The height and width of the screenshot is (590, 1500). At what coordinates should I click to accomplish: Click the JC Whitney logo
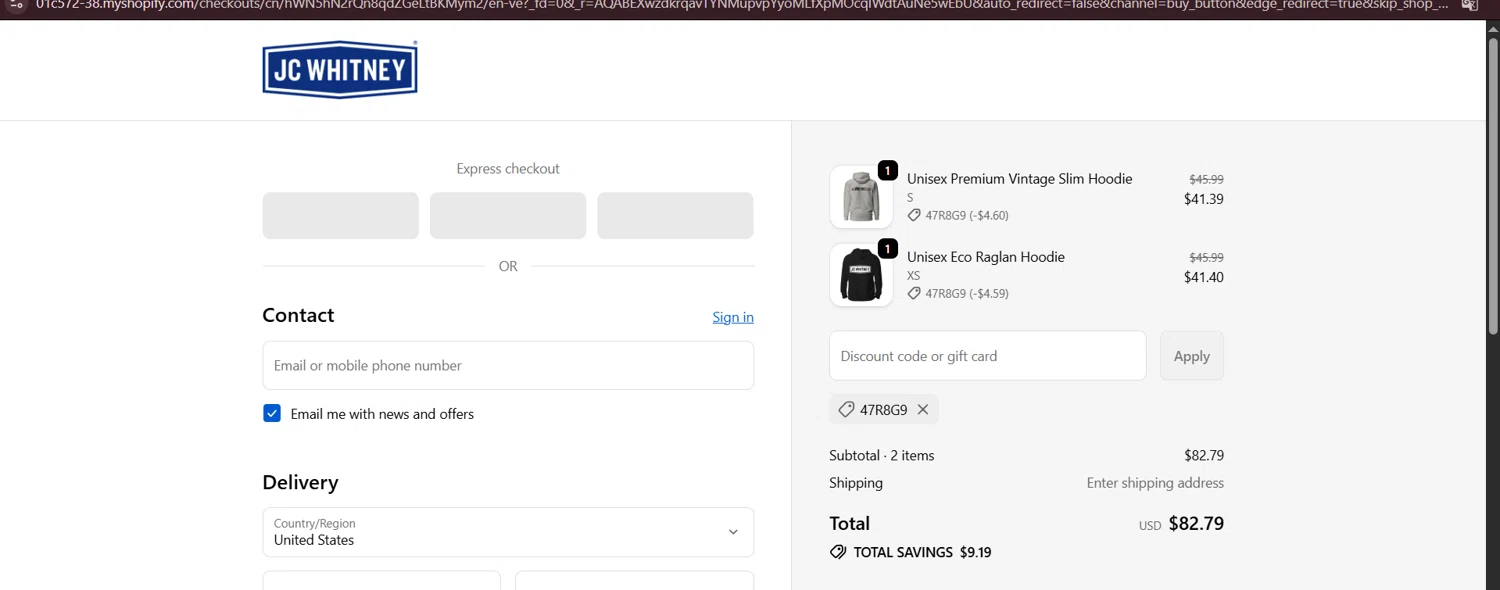pos(340,70)
